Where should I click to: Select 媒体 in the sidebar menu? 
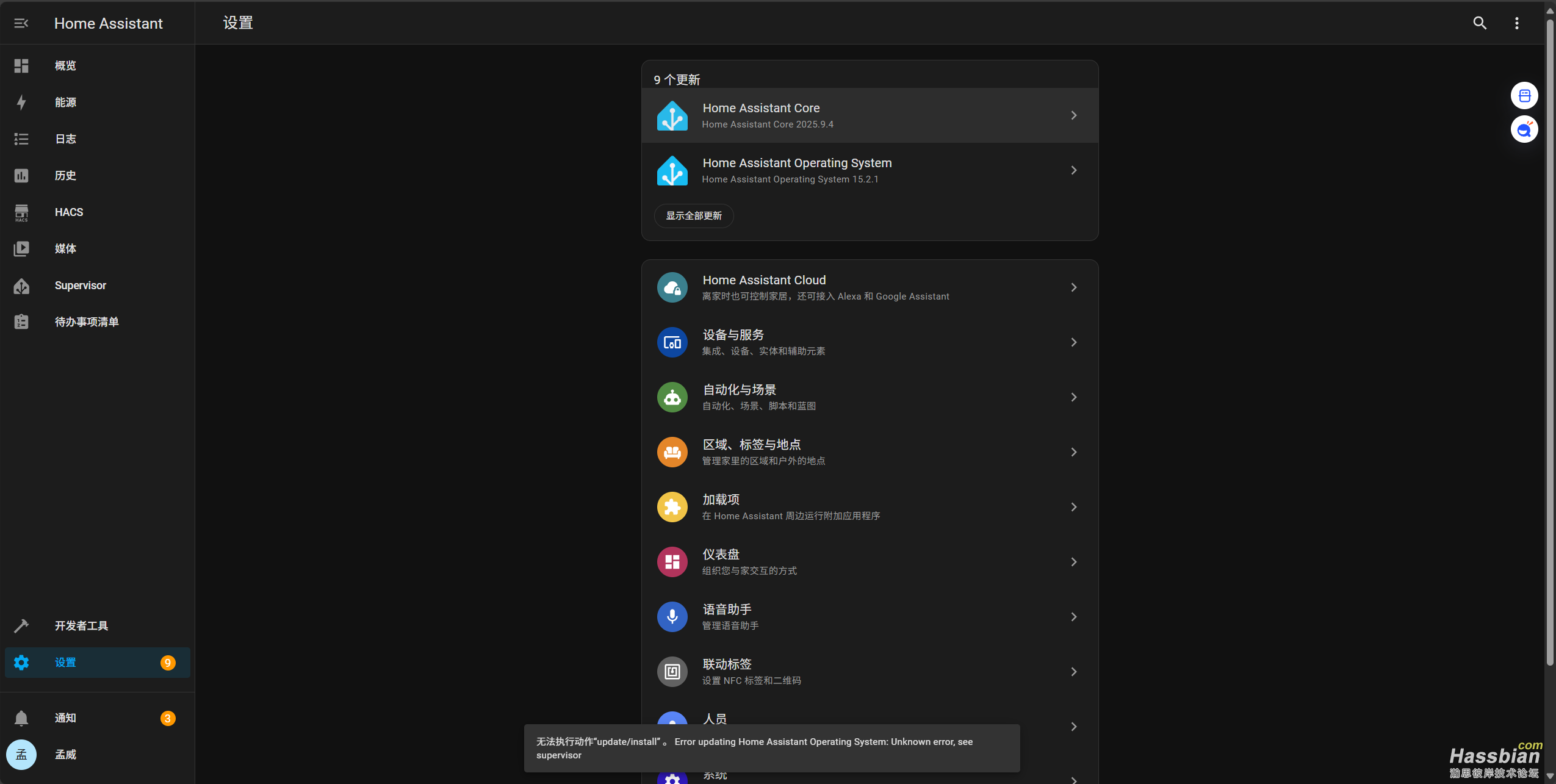pyautogui.click(x=65, y=249)
